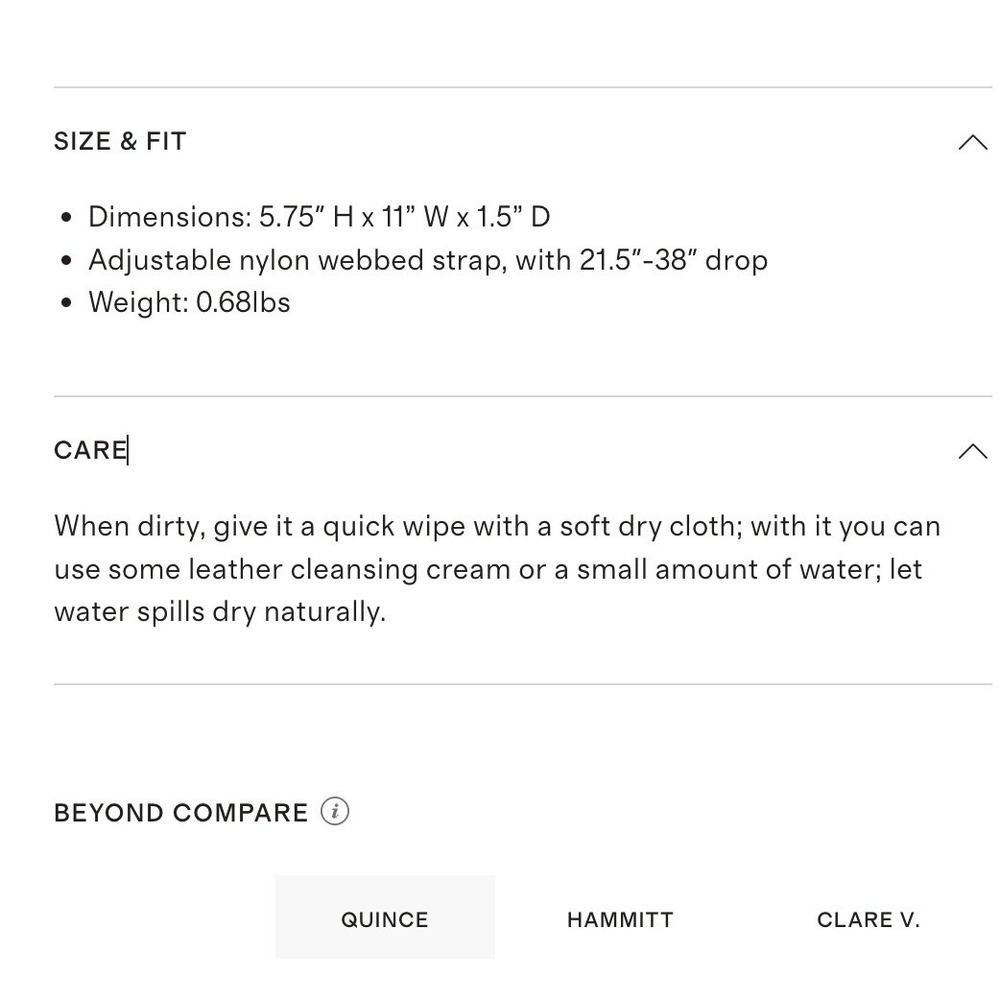Screen dimensions: 1000x1000
Task: Click the care instructions paragraph
Action: tap(497, 569)
